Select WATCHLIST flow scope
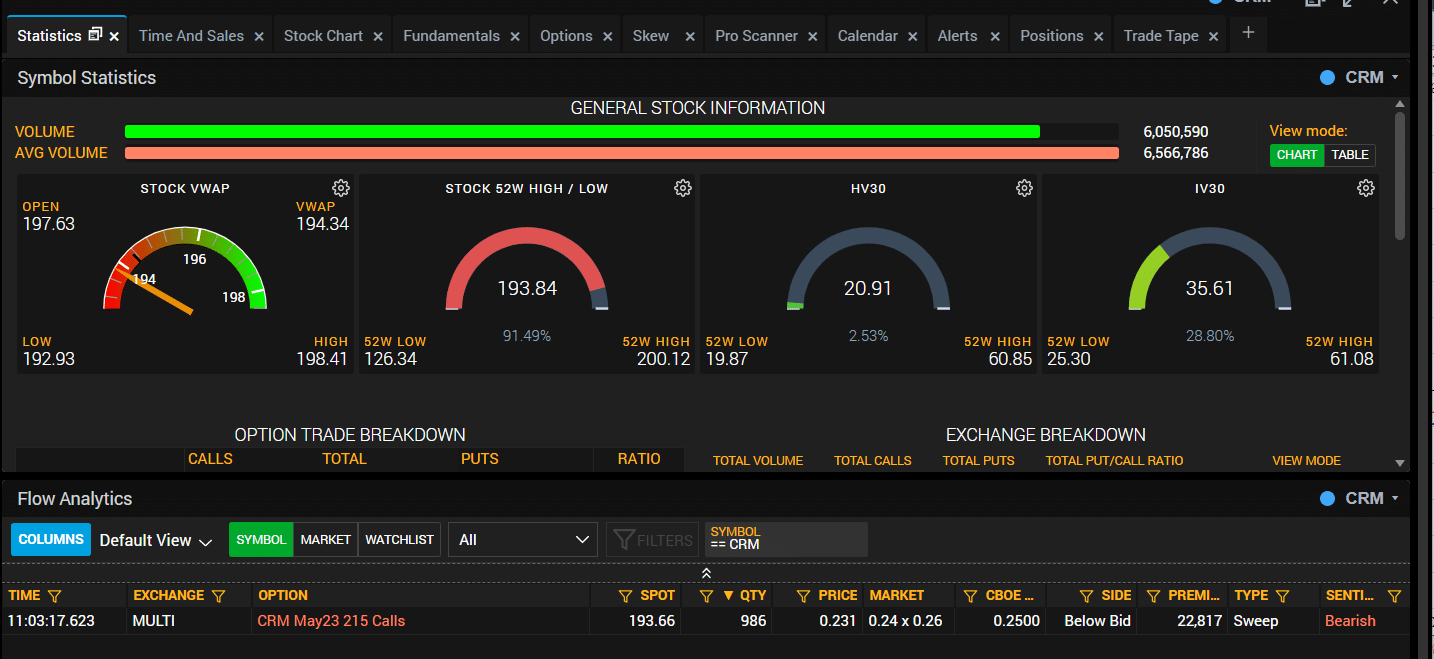This screenshot has width=1434, height=659. pos(400,540)
